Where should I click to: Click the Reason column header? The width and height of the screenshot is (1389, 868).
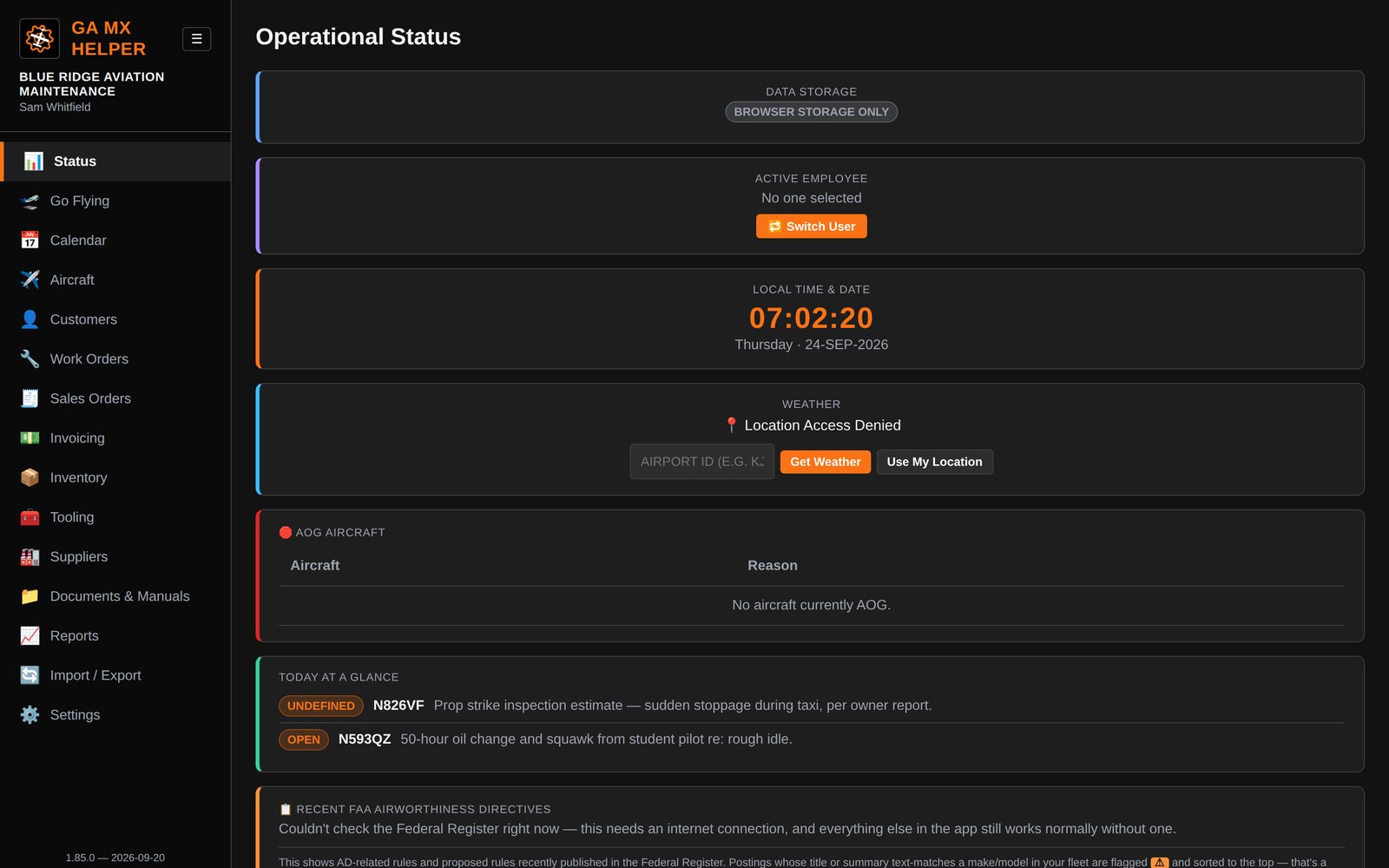click(x=773, y=566)
